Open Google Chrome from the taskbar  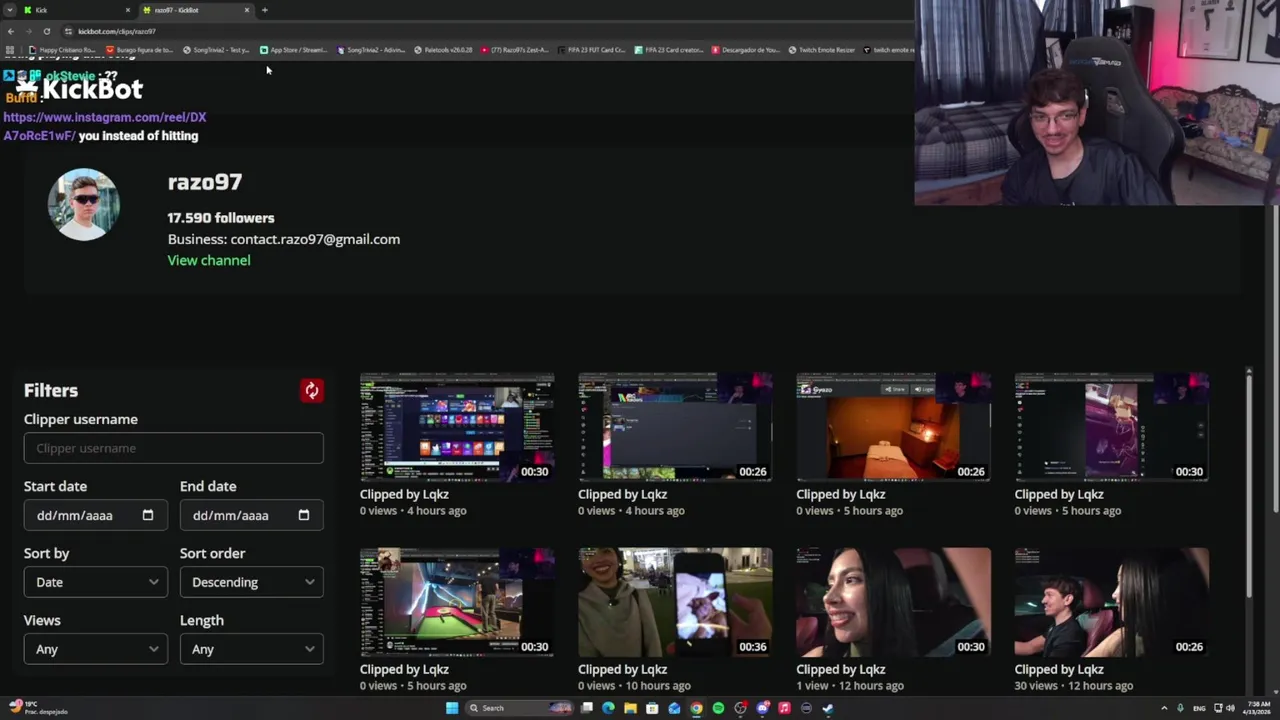[696, 708]
